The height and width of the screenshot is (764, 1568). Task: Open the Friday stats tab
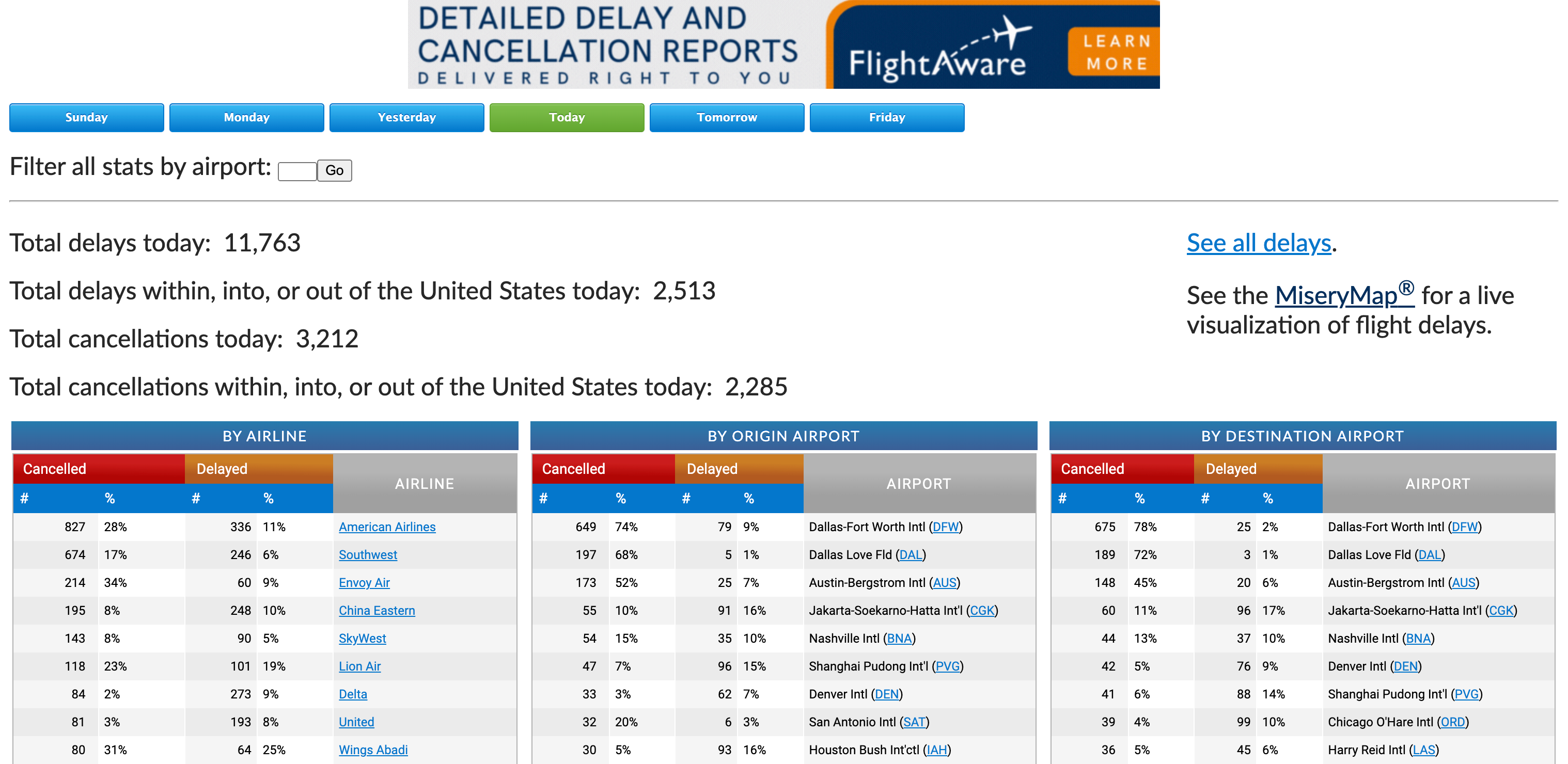click(887, 117)
